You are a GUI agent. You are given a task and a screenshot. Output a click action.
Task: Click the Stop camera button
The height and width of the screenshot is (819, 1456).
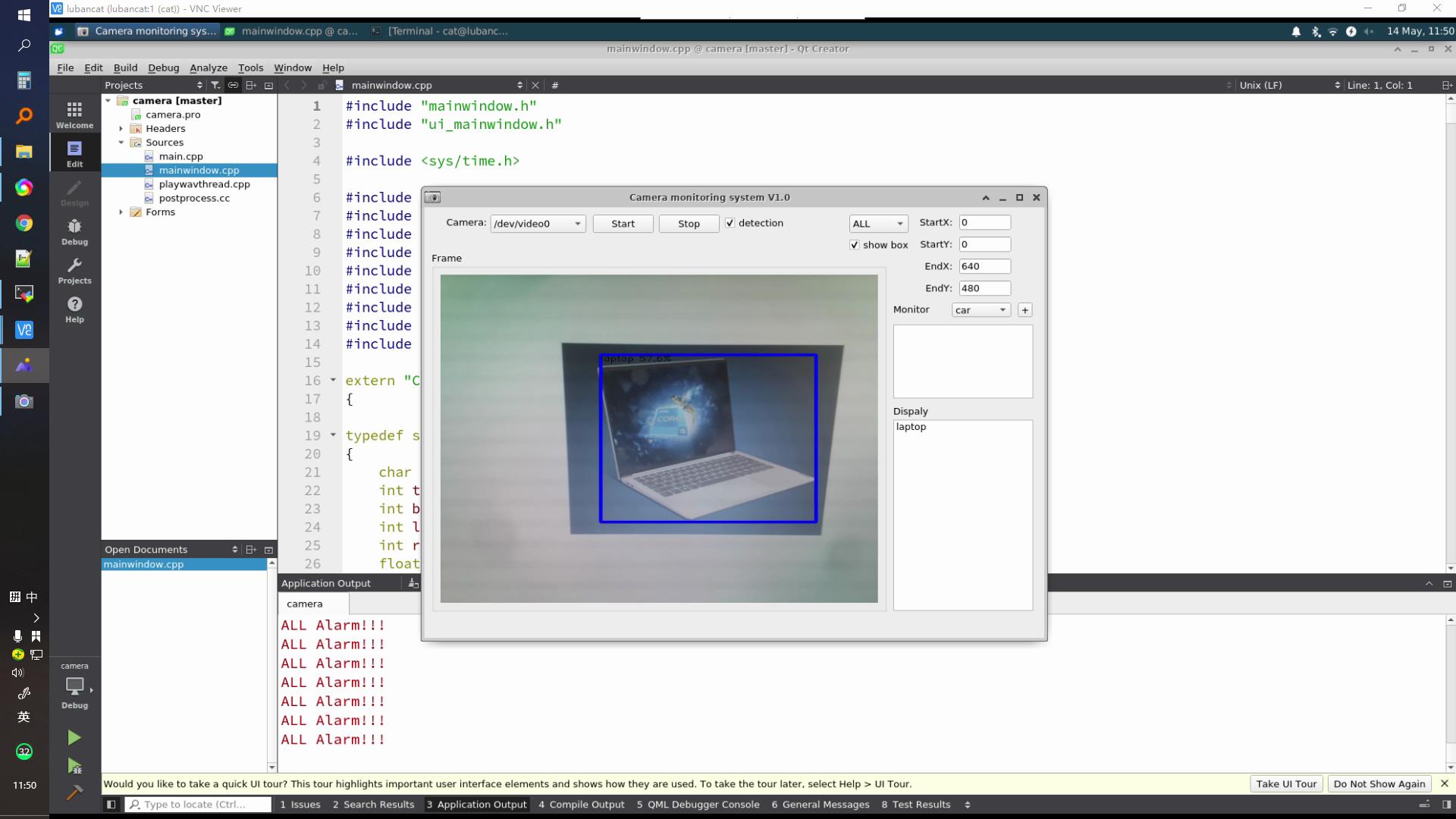(689, 222)
